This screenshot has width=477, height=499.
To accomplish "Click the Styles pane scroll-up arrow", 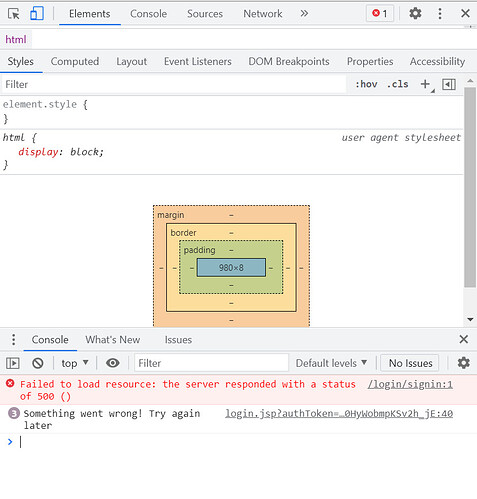I will coord(470,81).
